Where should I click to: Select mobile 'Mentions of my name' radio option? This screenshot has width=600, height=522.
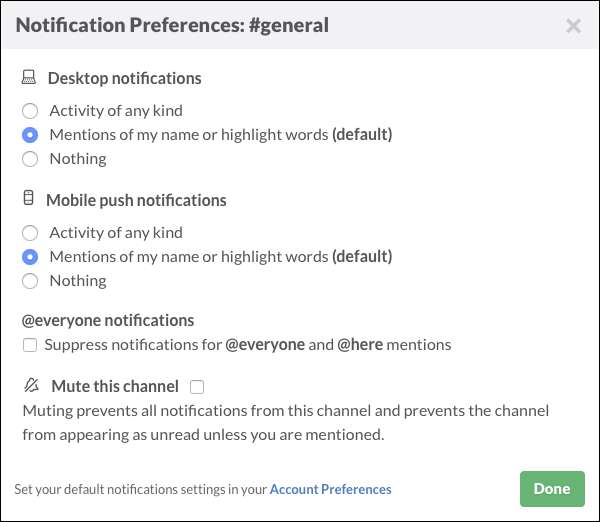pos(30,256)
